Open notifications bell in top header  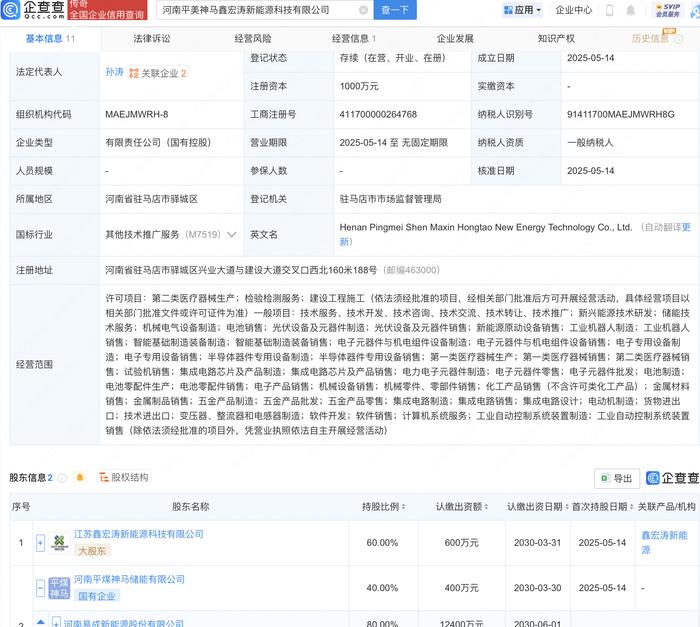coord(630,10)
